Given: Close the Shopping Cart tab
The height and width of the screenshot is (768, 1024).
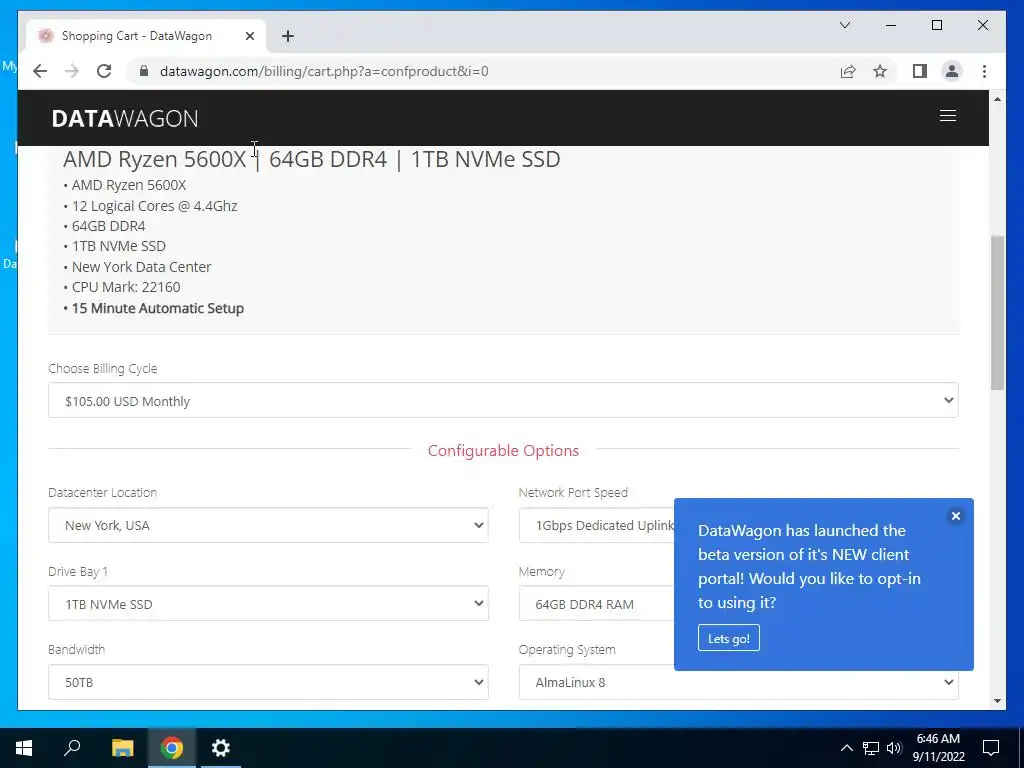Looking at the screenshot, I should 249,36.
